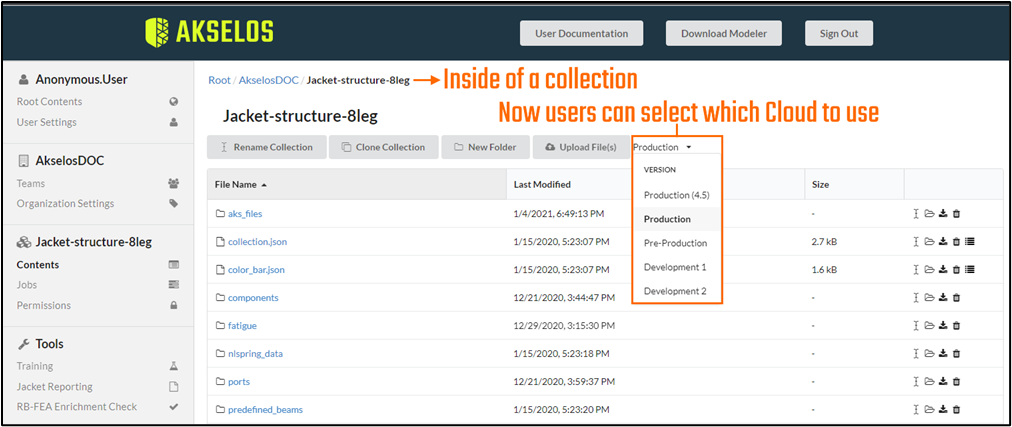Select Development 2 from the version list
This screenshot has height=427, width=1012.
[675, 291]
